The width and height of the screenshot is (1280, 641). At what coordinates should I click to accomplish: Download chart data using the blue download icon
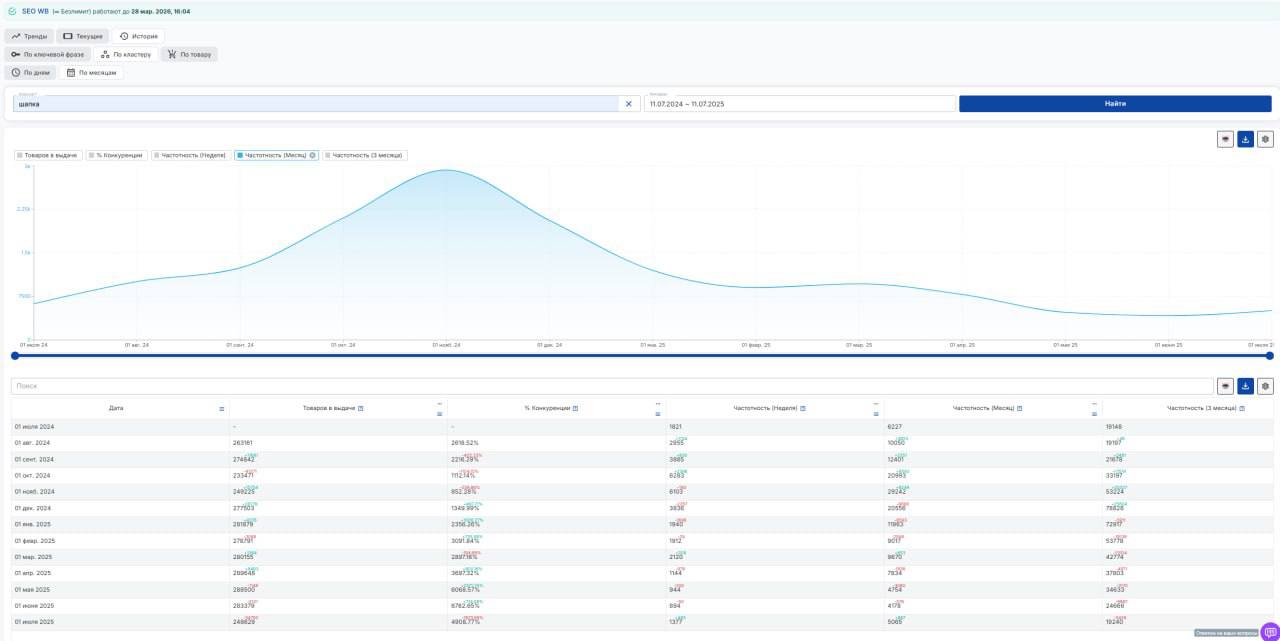click(x=1245, y=139)
